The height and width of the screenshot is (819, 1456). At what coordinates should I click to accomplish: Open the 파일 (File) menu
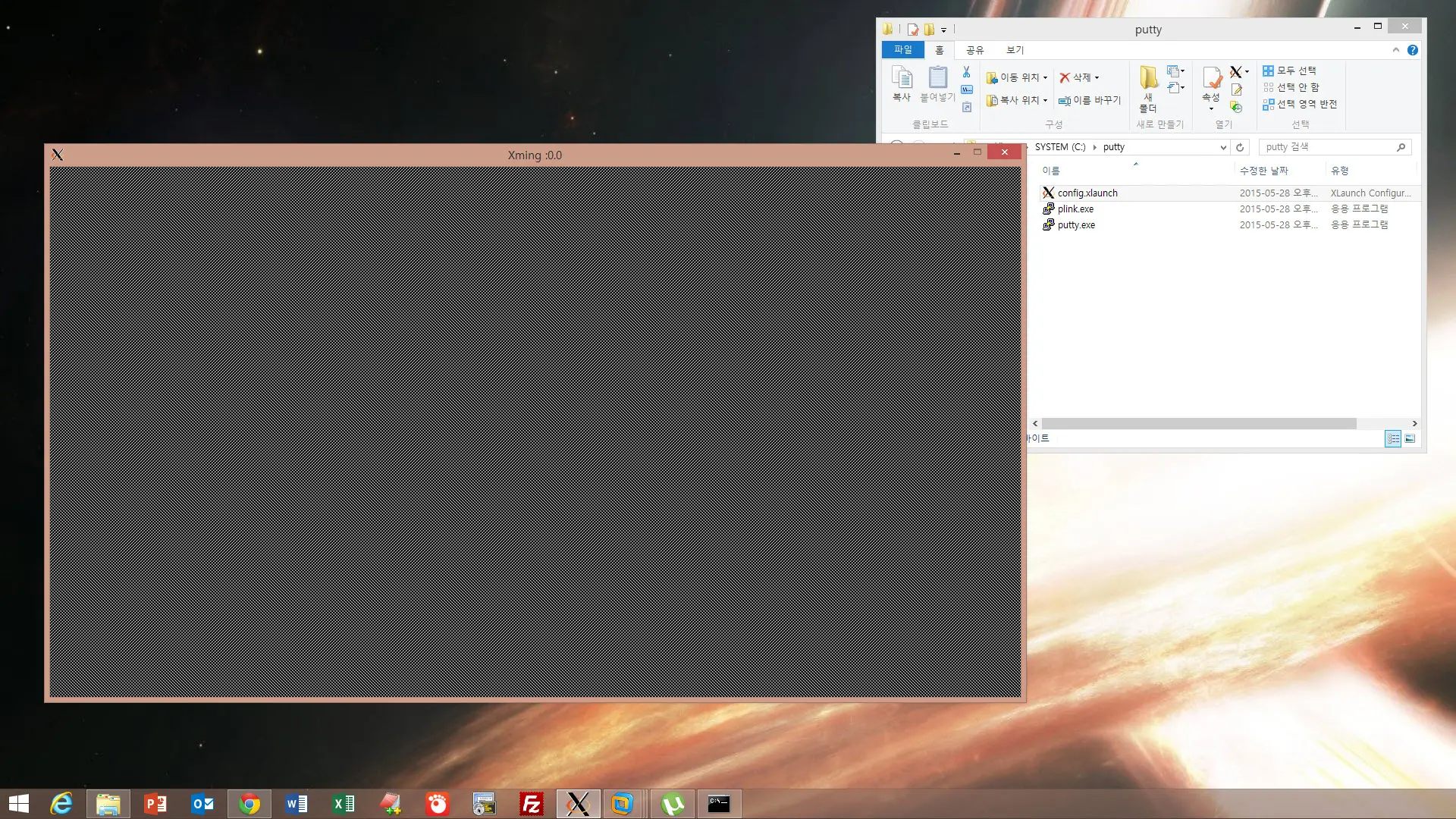[x=902, y=50]
